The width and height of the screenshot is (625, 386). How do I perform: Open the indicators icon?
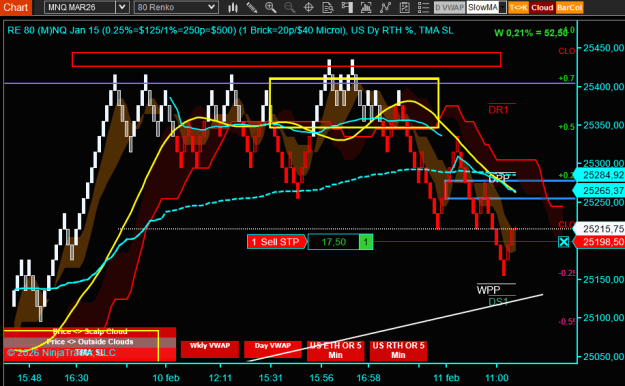[385, 8]
